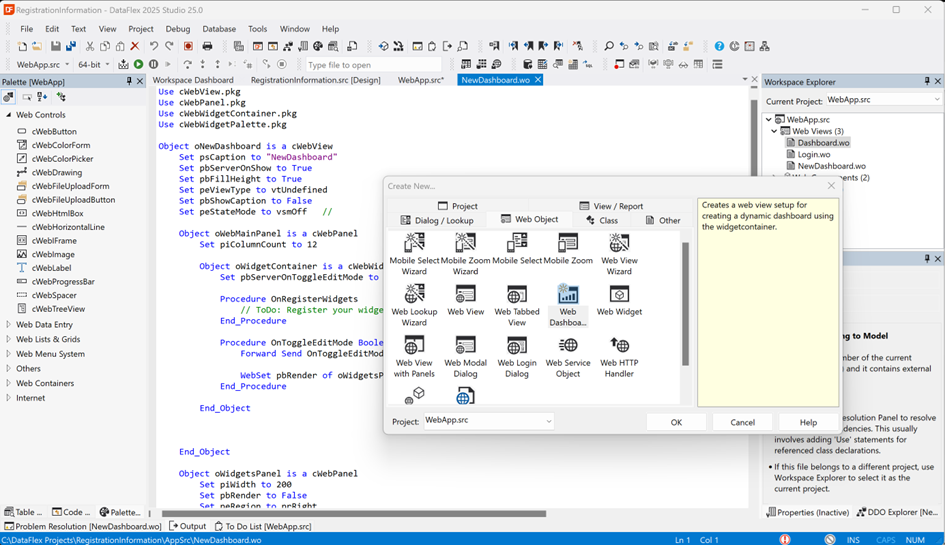
Task: Select cWebTreeView in the palette
Action: (58, 309)
